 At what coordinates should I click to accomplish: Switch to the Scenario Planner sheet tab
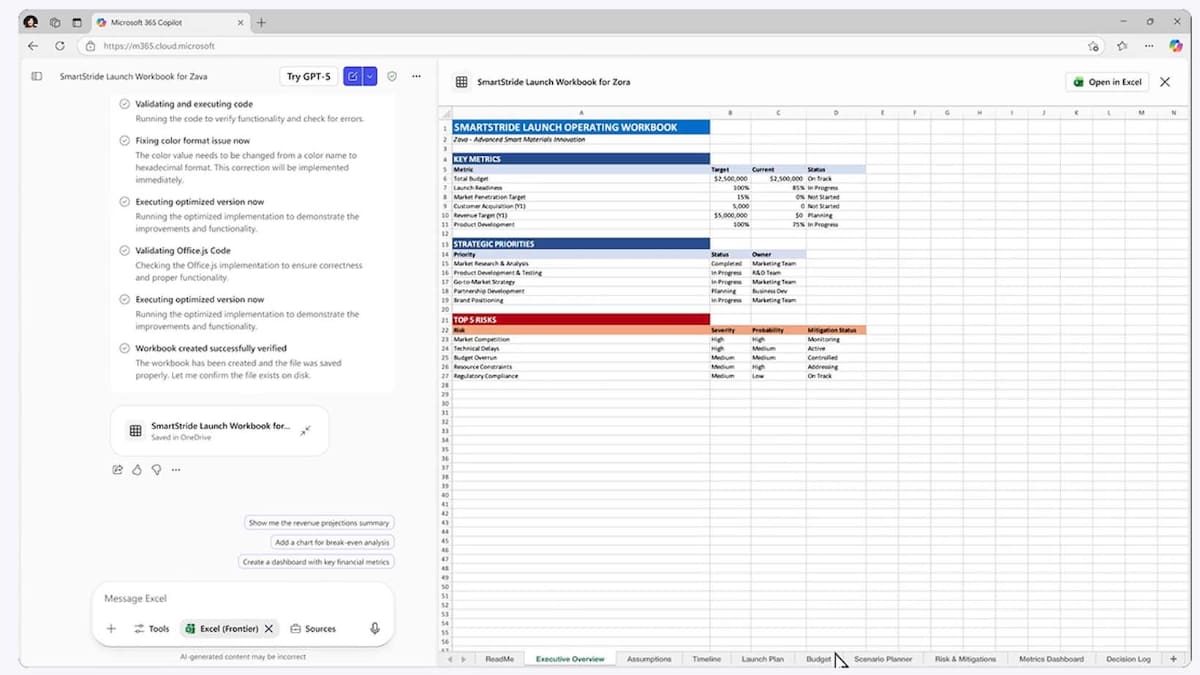pos(884,659)
